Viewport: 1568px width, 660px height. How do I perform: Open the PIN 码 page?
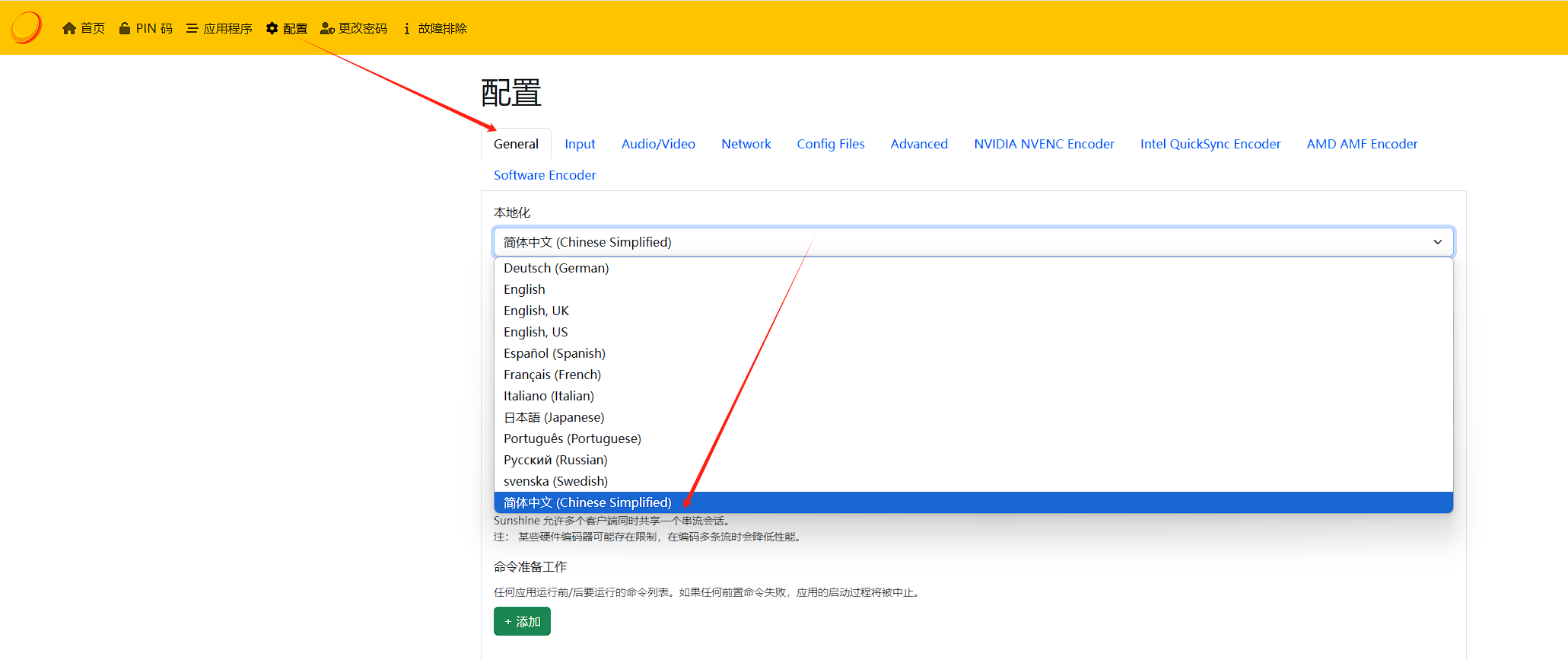click(145, 28)
